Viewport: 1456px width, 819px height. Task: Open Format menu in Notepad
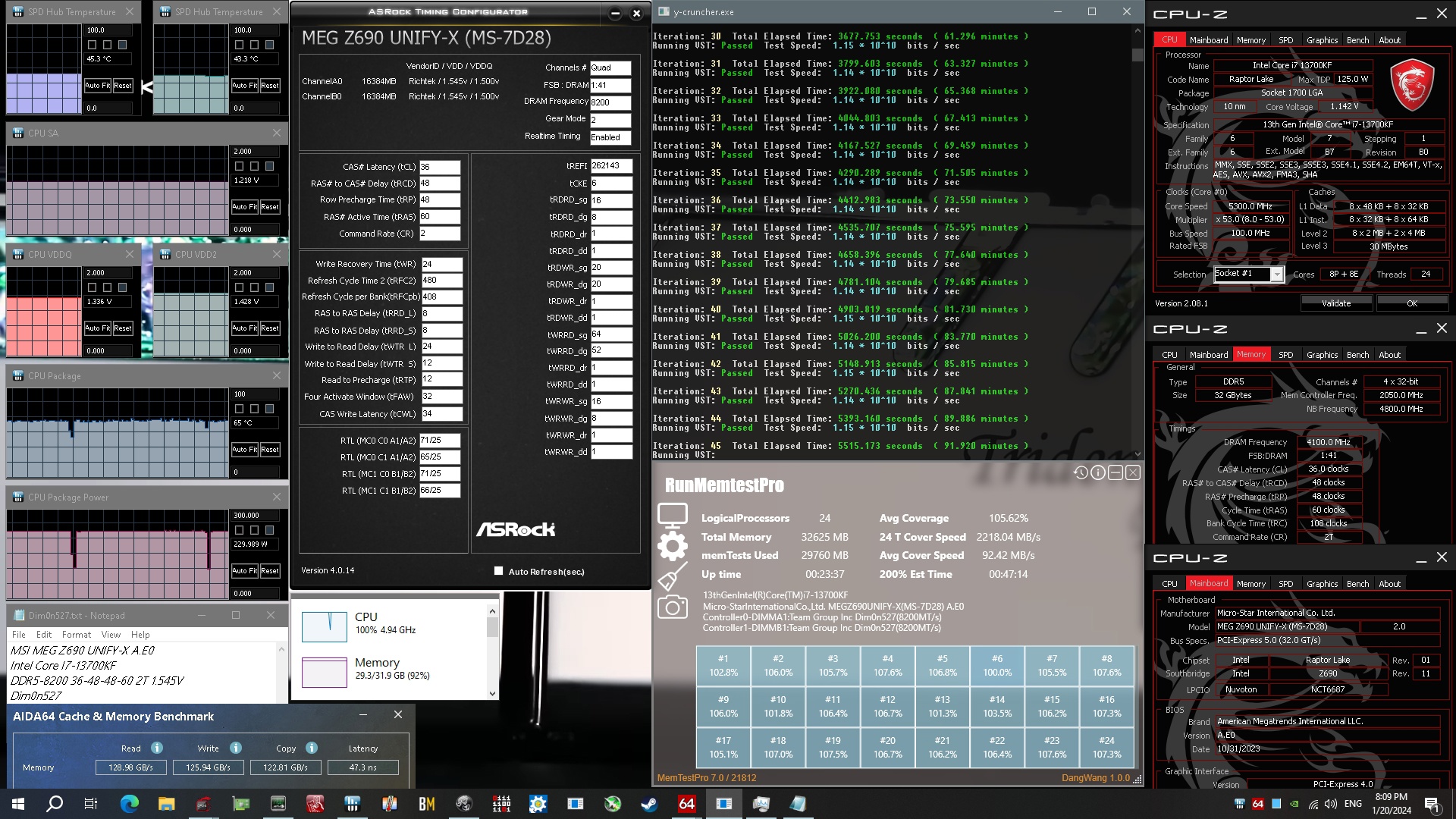[x=76, y=635]
